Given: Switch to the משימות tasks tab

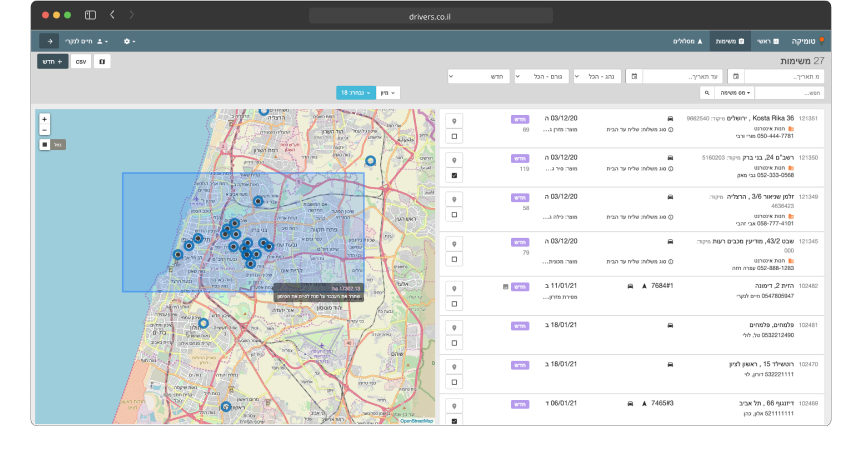Looking at the screenshot, I should [730, 41].
